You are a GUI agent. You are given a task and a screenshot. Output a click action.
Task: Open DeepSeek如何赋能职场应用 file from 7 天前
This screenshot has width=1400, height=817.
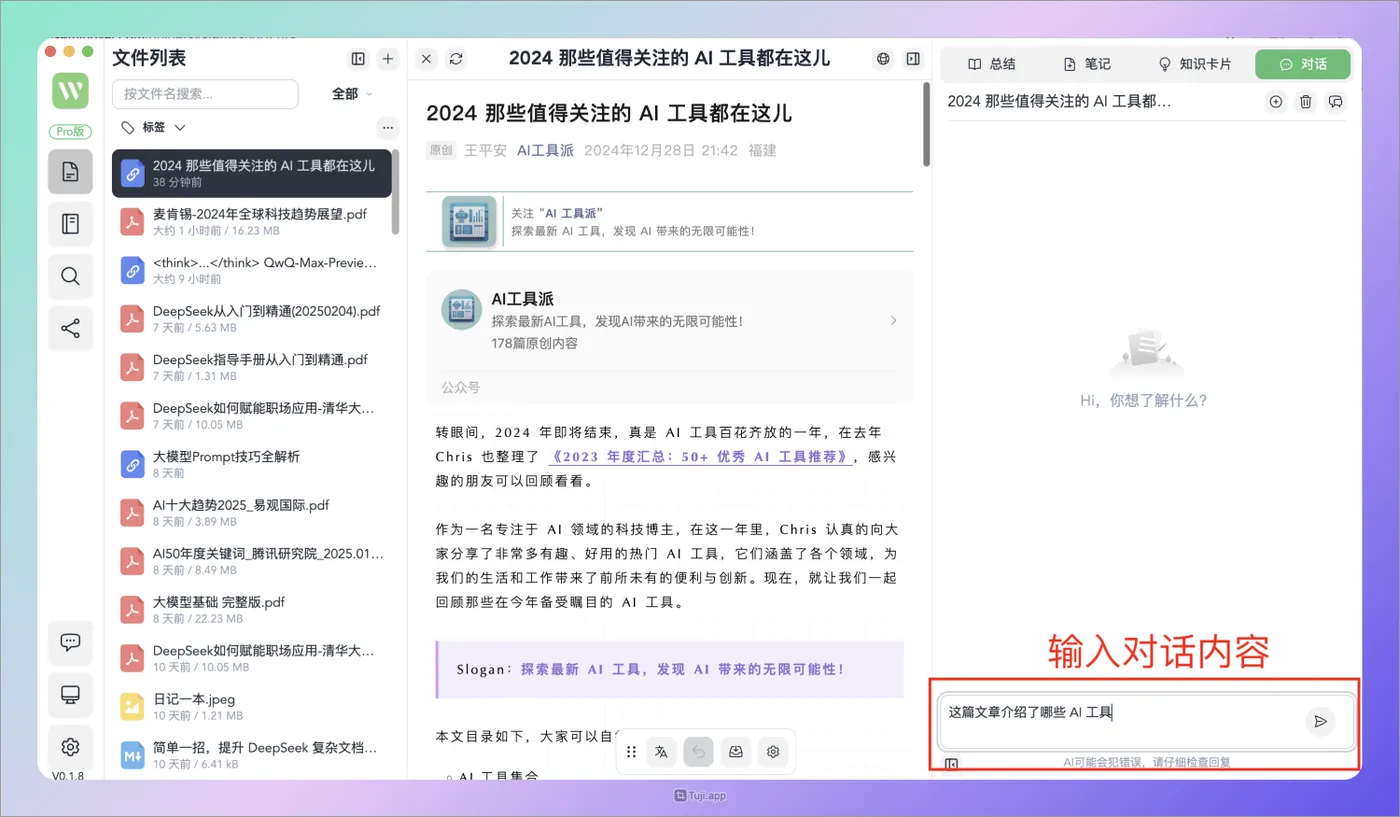pyautogui.click(x=252, y=415)
